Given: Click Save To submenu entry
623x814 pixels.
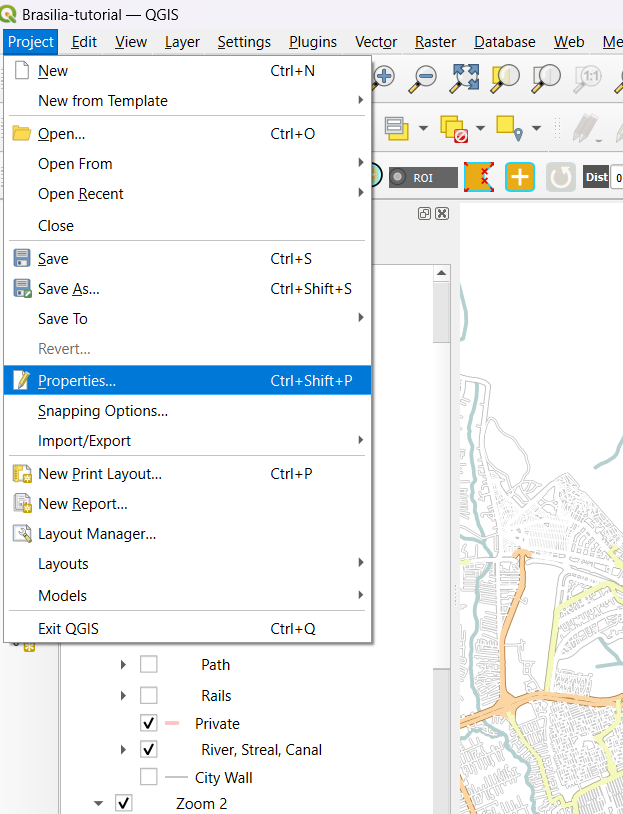Looking at the screenshot, I should point(187,318).
